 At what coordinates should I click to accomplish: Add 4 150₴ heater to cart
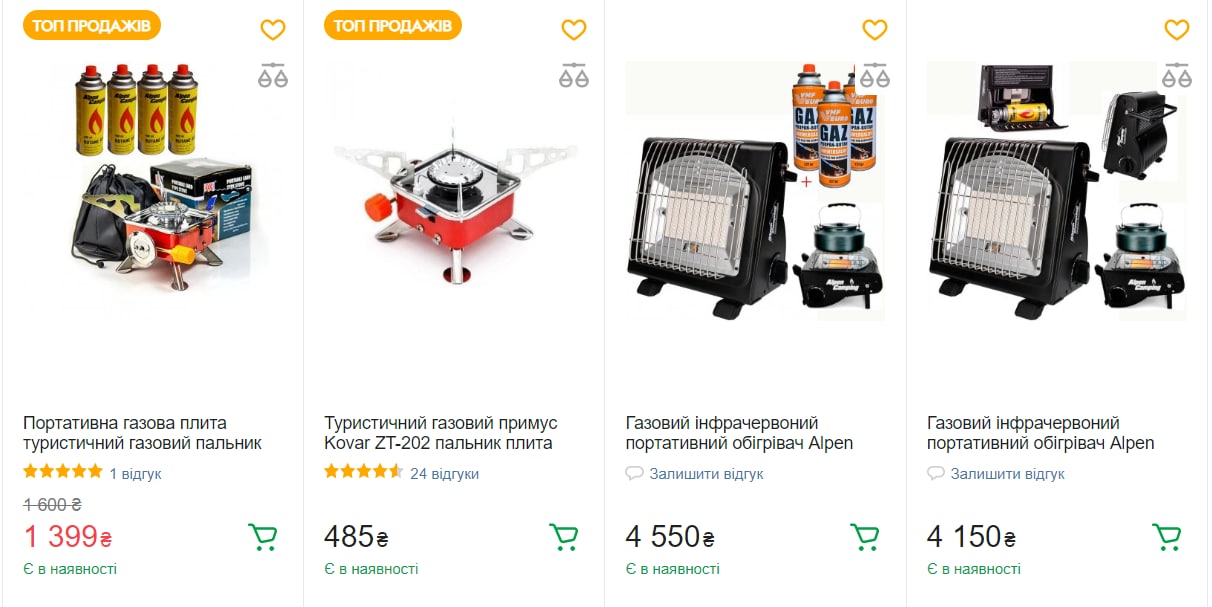[1167, 538]
